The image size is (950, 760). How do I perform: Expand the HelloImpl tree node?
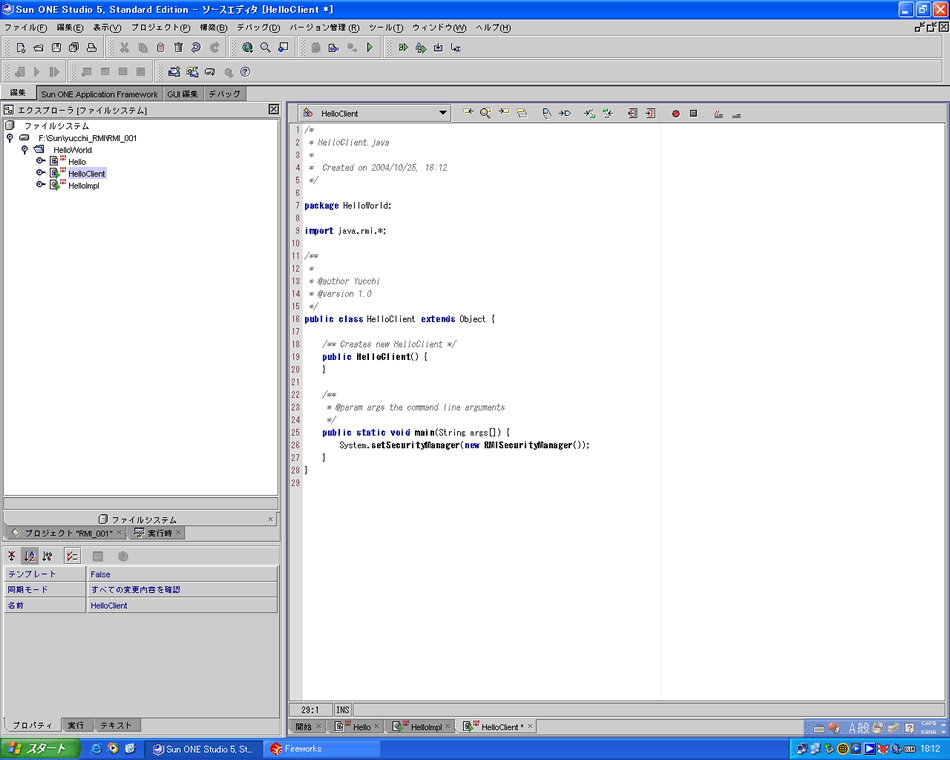[x=41, y=185]
